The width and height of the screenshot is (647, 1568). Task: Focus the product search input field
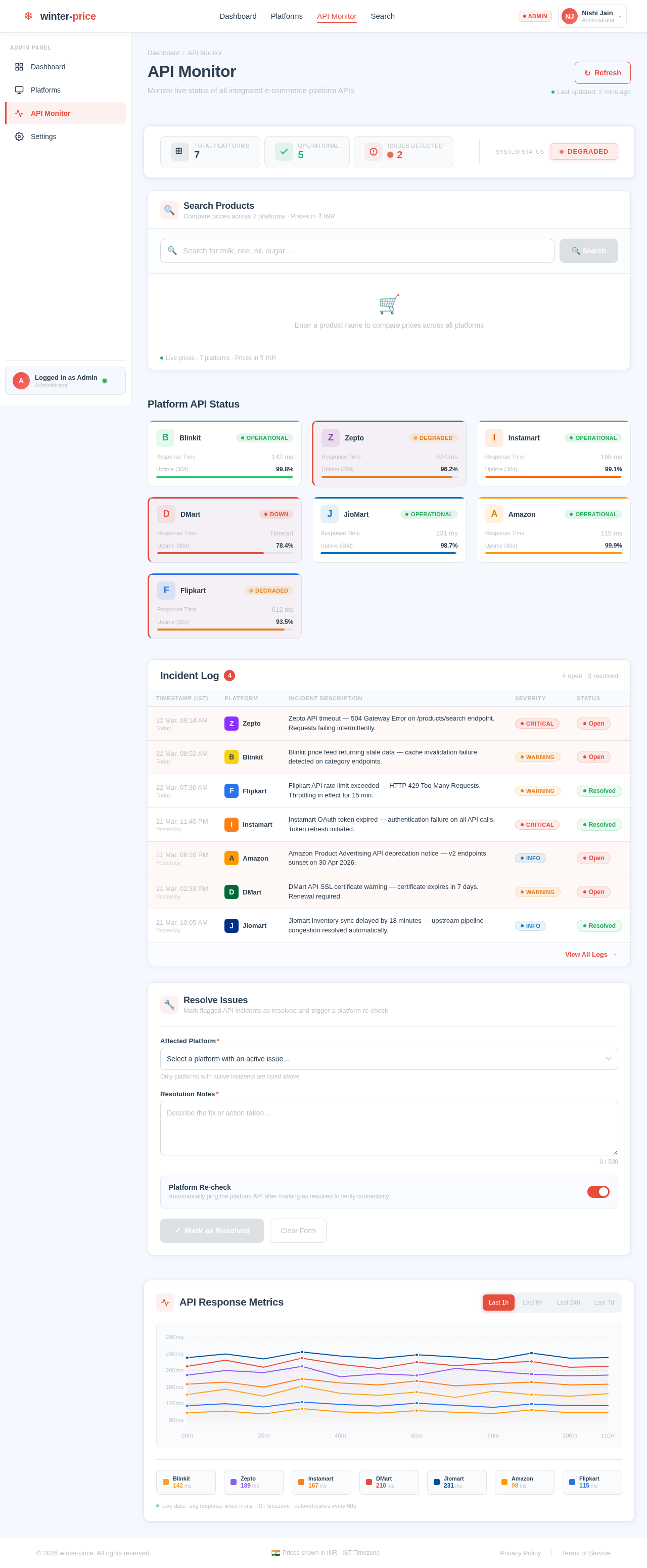[357, 251]
